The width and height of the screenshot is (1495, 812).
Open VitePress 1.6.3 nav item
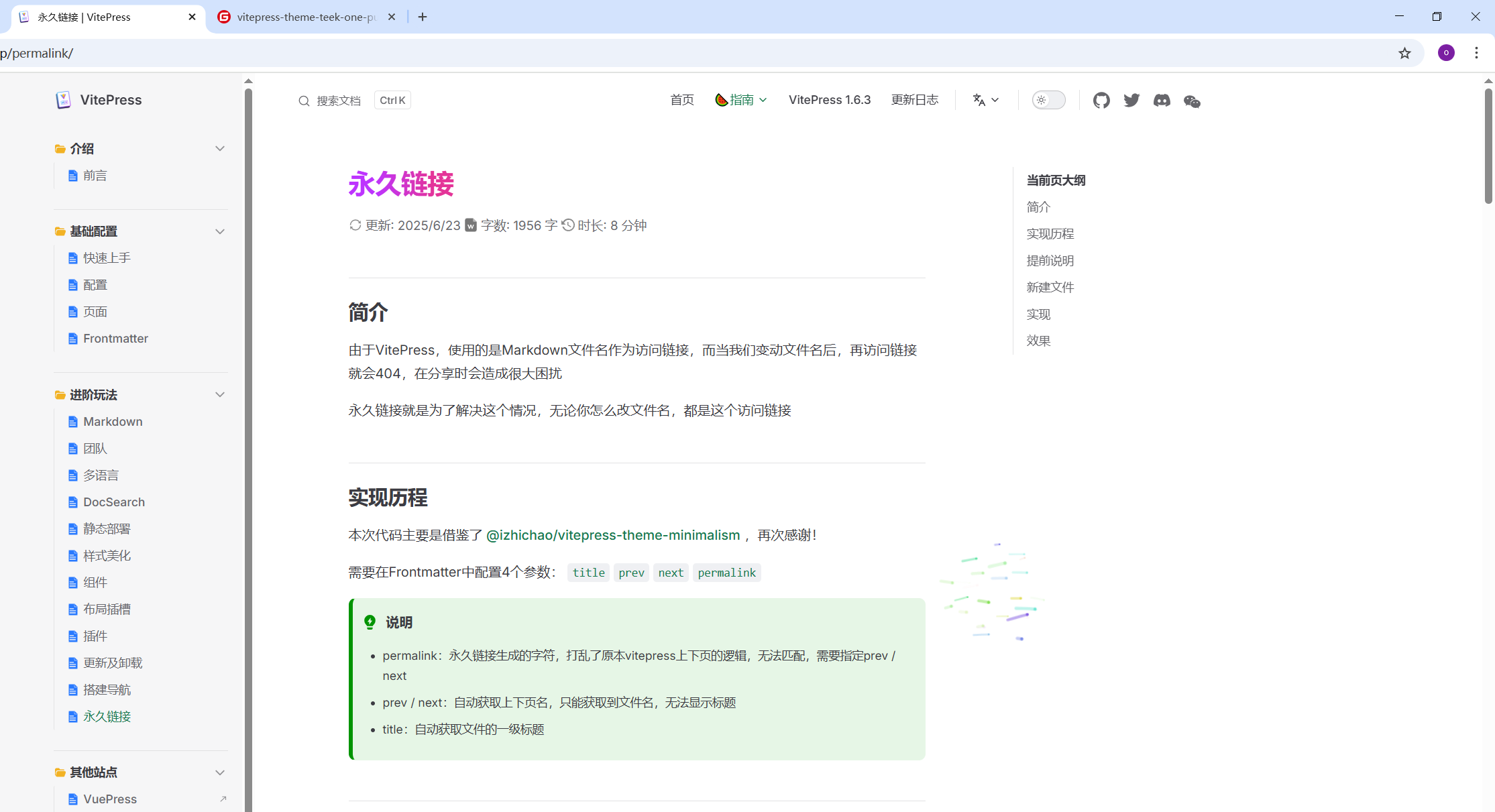point(830,100)
